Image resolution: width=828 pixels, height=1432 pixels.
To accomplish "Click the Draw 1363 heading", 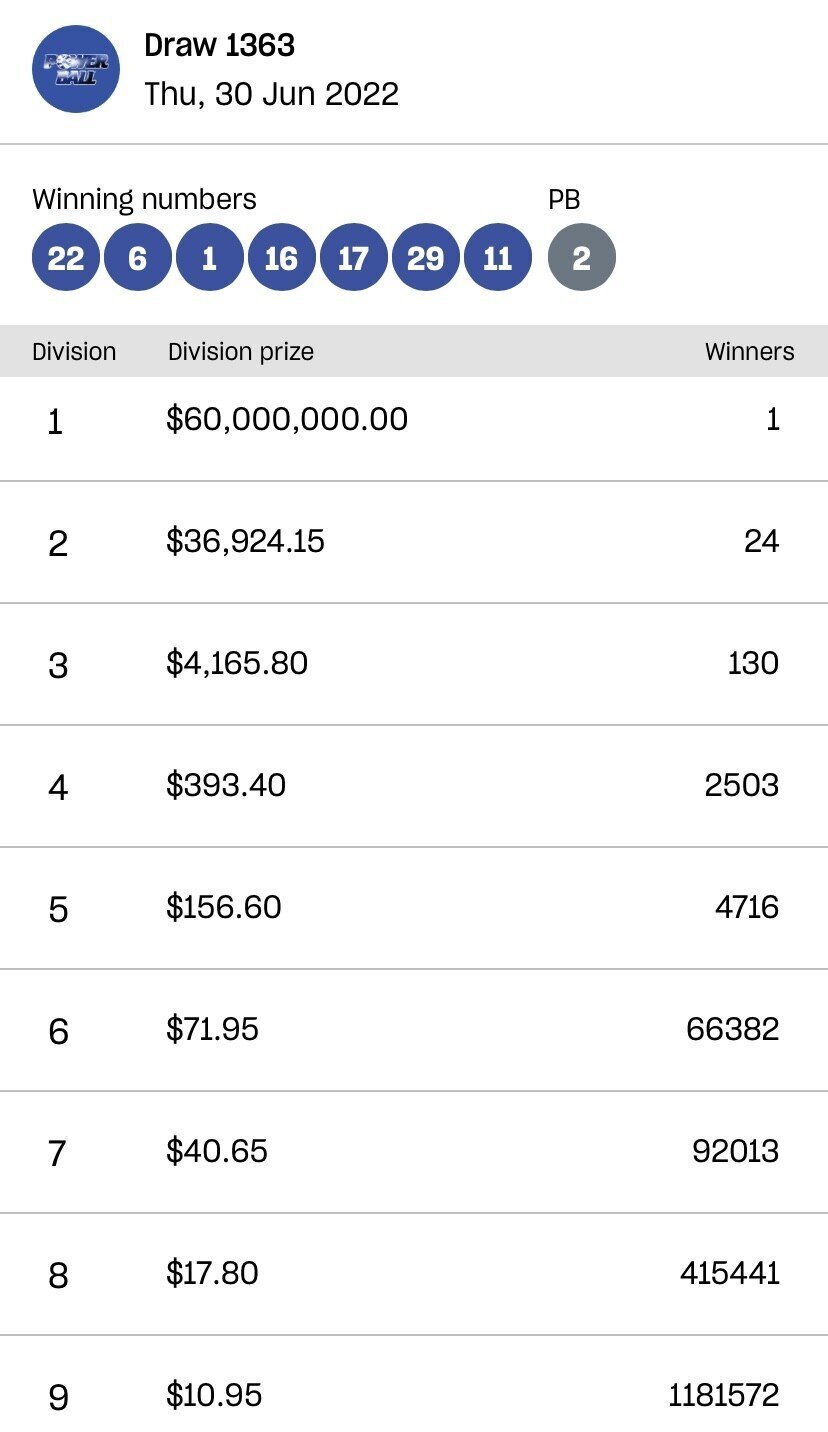I will pos(219,46).
